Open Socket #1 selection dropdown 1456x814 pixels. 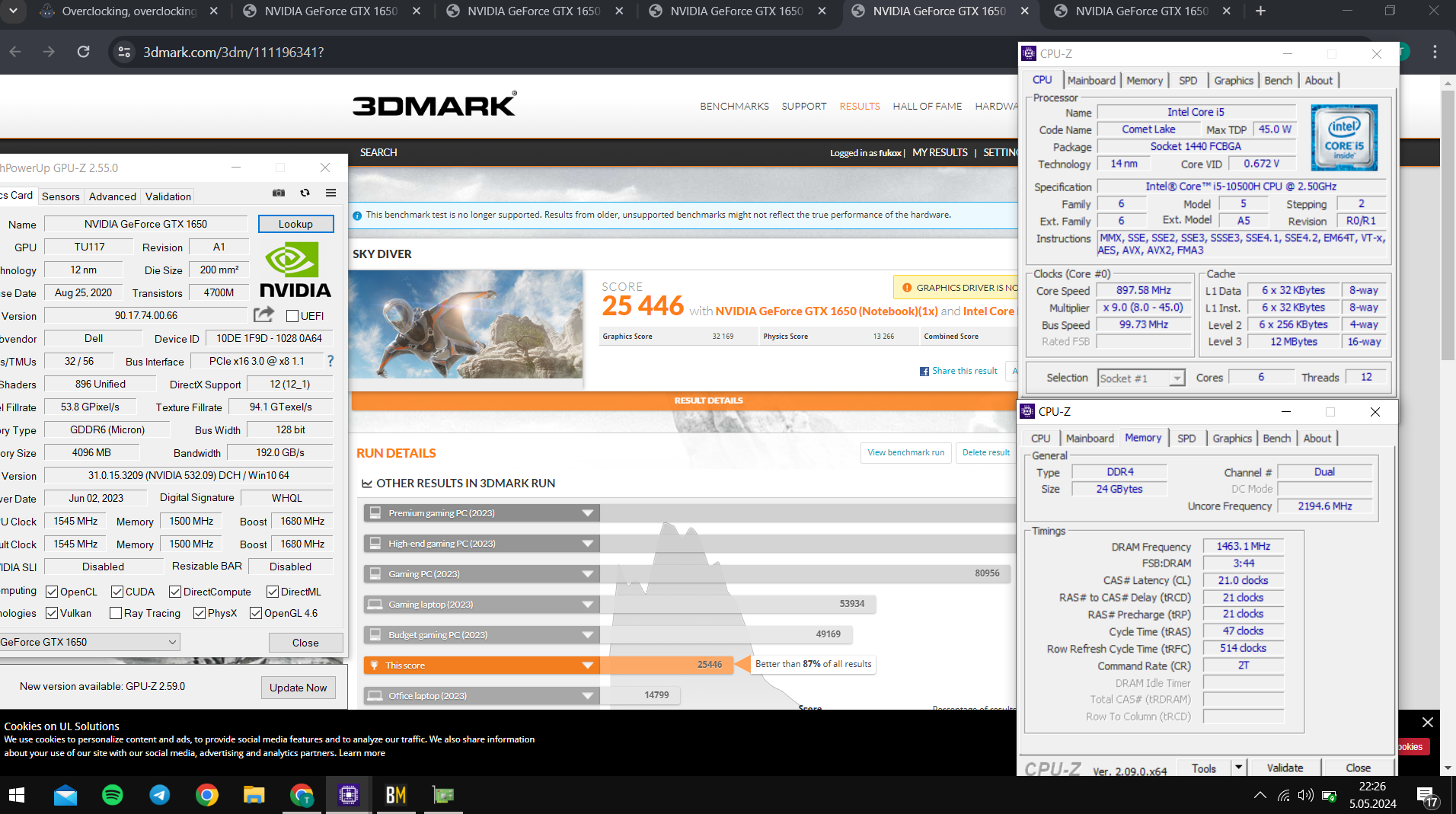pos(1141,378)
